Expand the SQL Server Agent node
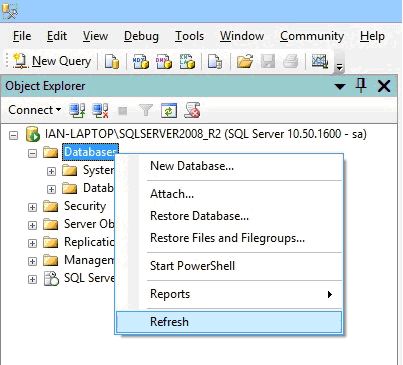The image size is (403, 365). [x=32, y=279]
